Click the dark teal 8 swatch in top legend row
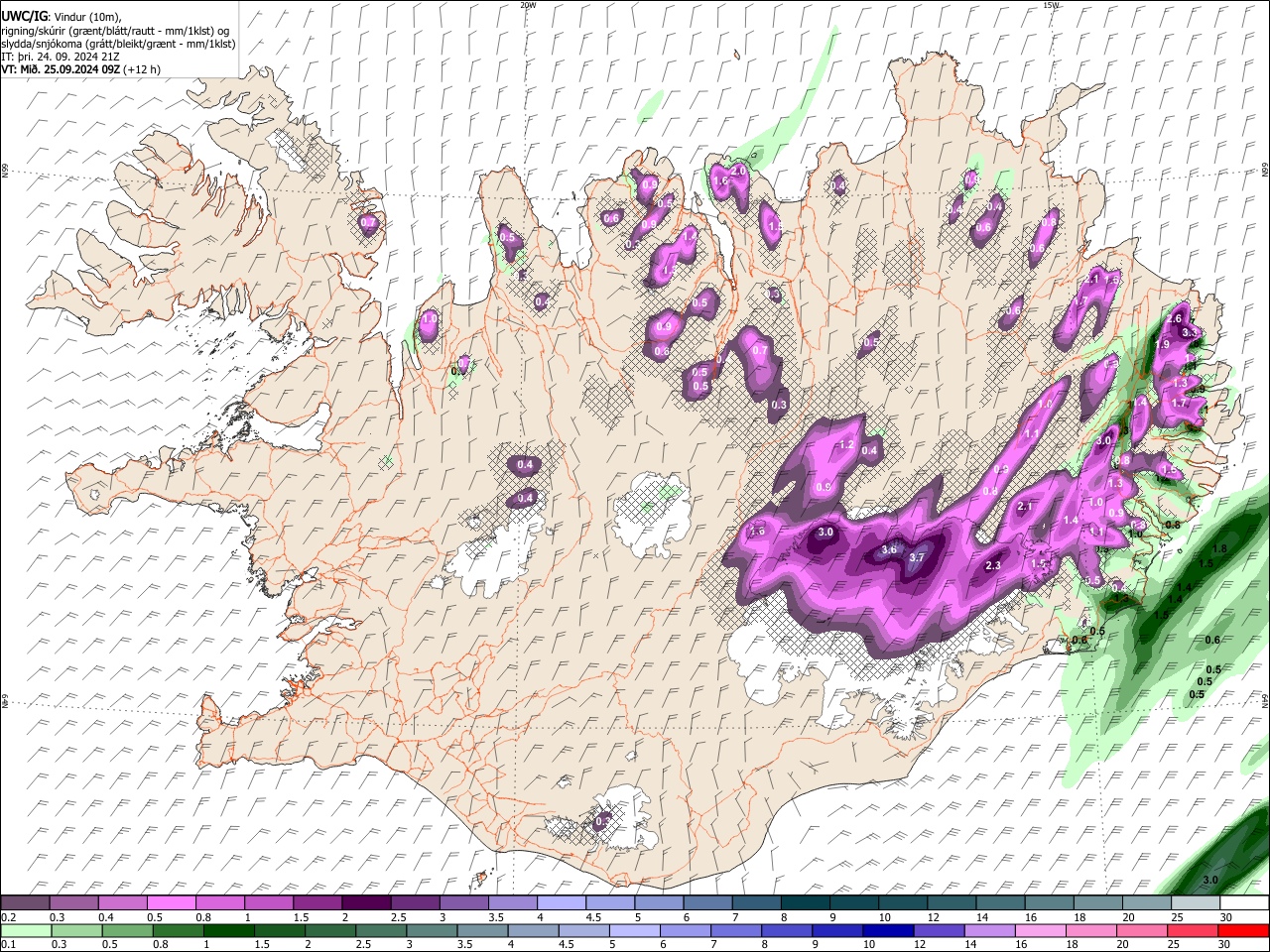The height and width of the screenshot is (952, 1270). pos(805,903)
